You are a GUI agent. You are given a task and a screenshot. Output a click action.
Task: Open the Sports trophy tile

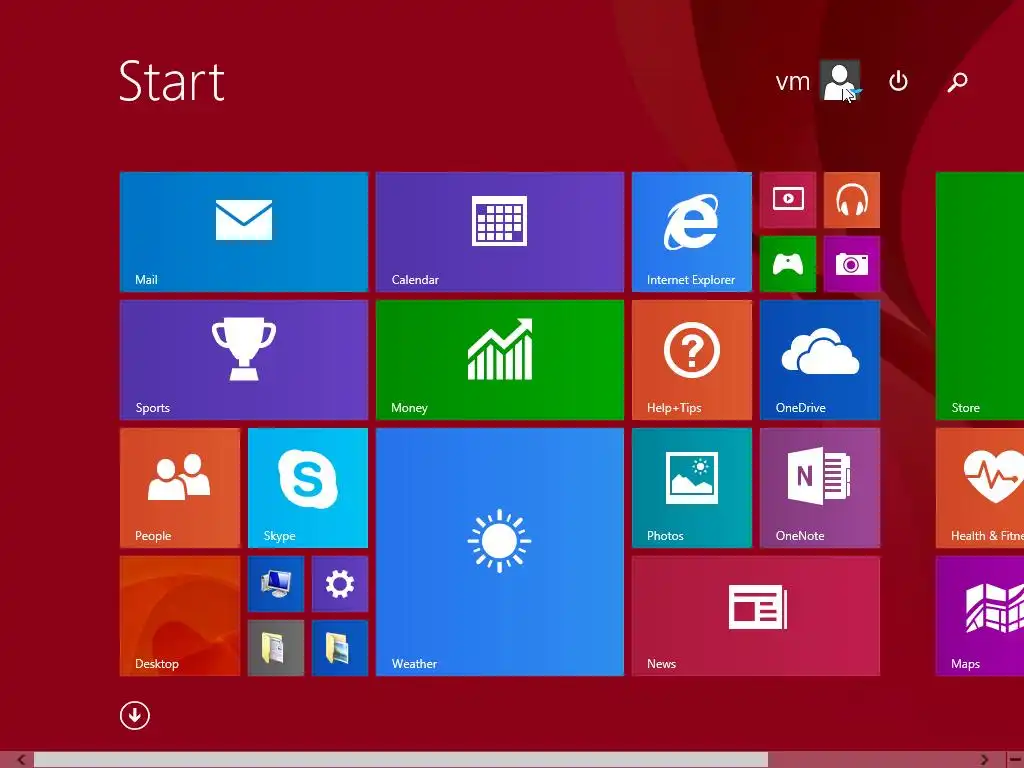tap(244, 360)
